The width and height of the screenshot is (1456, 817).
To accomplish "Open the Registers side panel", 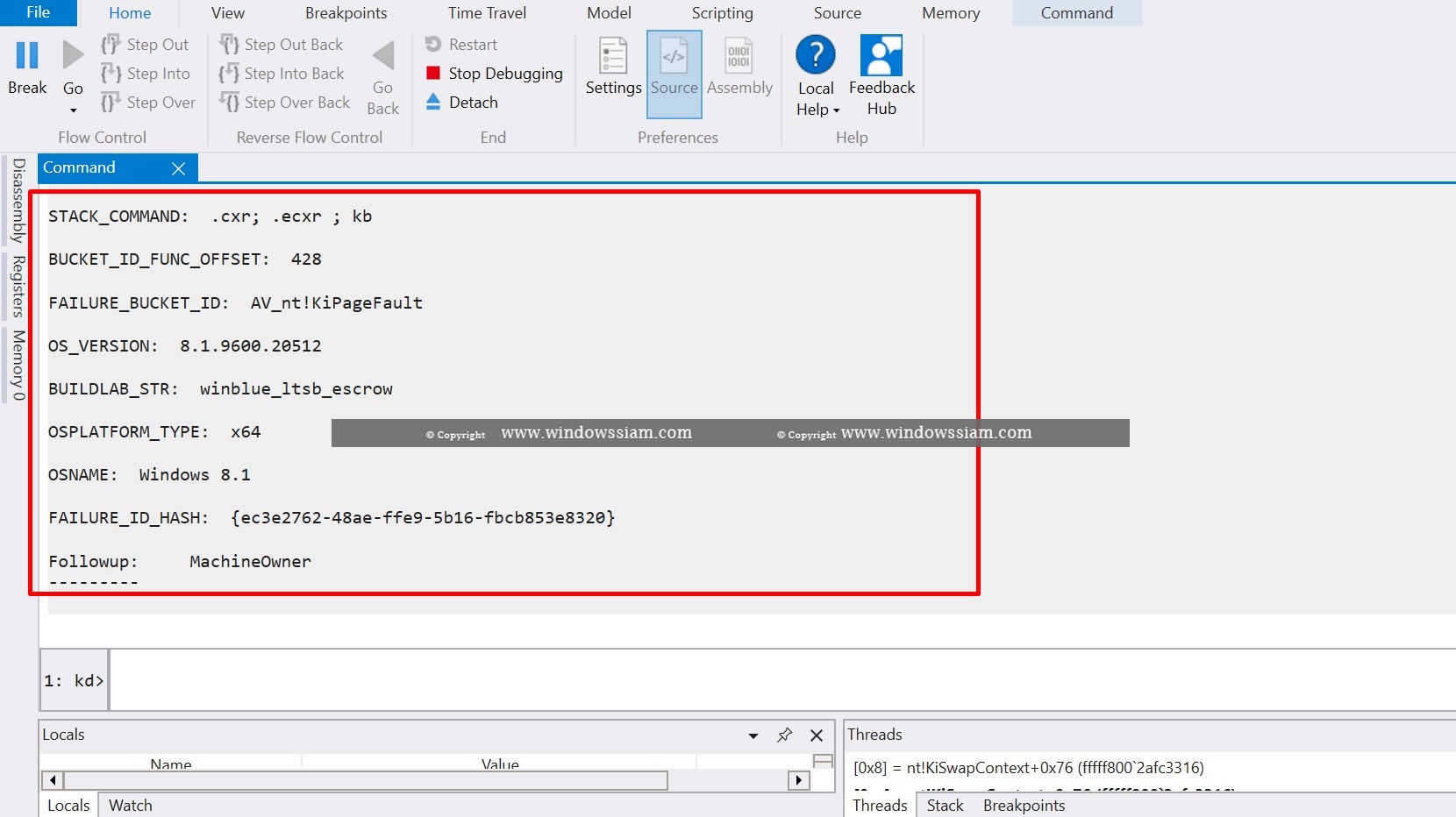I will [x=18, y=287].
